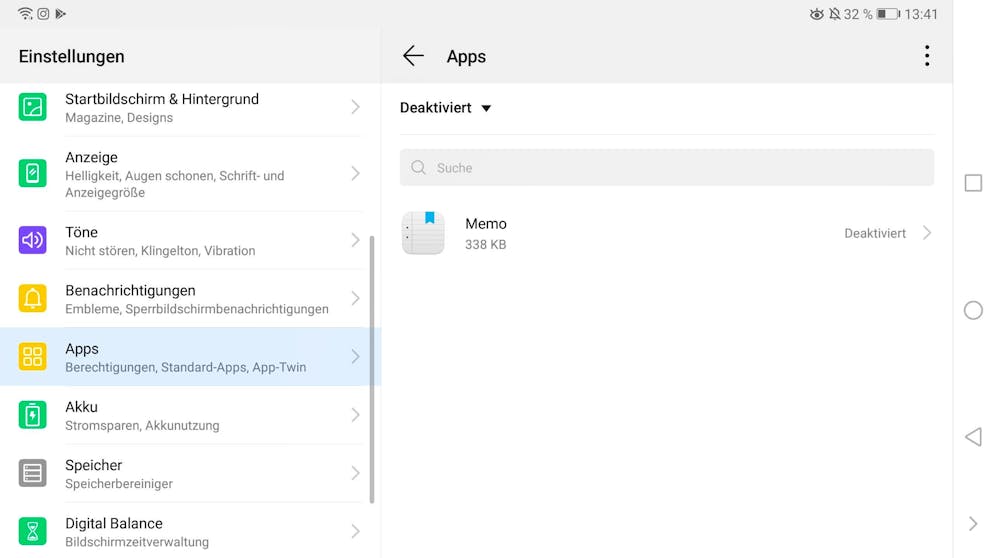Click the 338 KB size text

tap(486, 244)
